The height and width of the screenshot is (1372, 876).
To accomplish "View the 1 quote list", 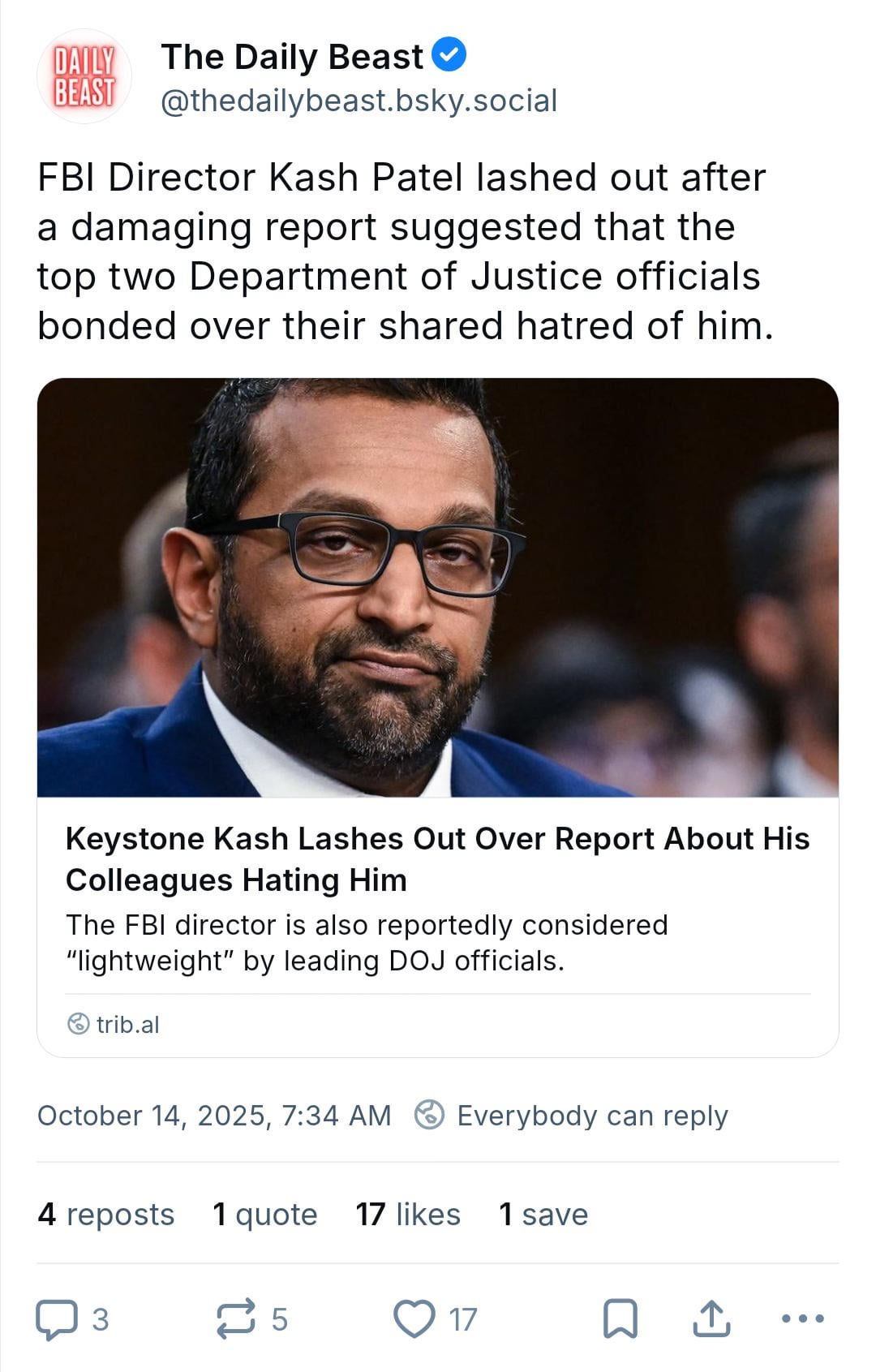I will [x=264, y=1215].
